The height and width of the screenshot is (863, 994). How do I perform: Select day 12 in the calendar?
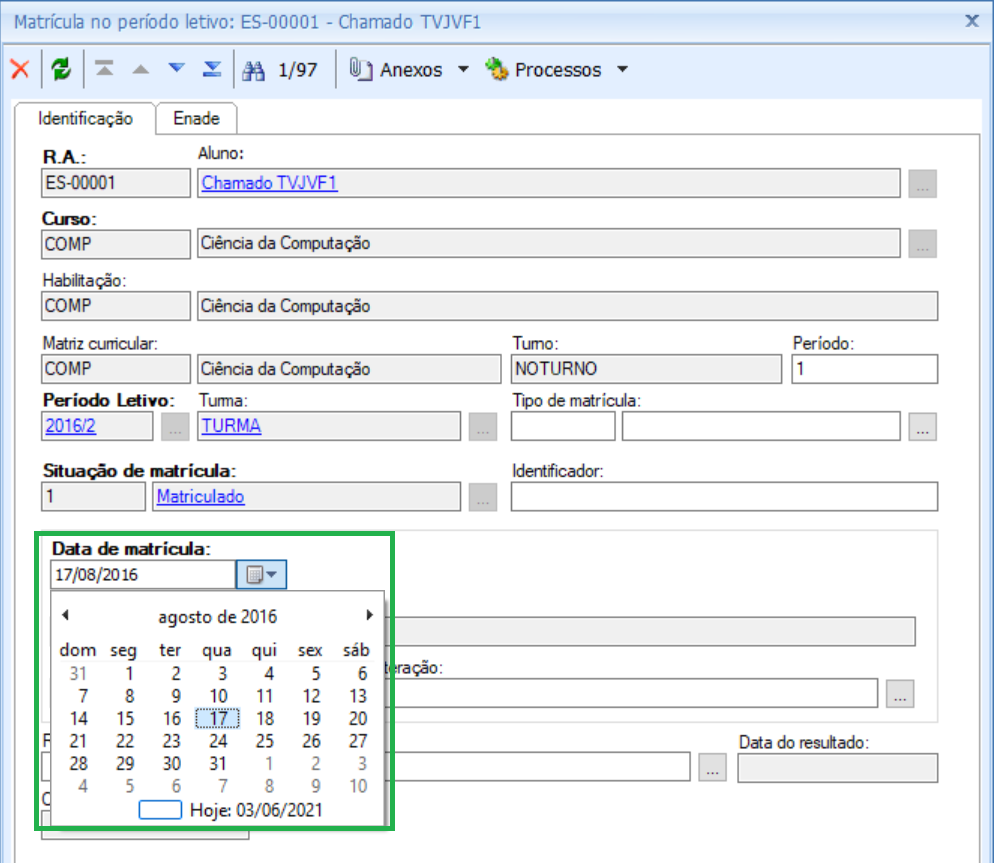point(311,696)
